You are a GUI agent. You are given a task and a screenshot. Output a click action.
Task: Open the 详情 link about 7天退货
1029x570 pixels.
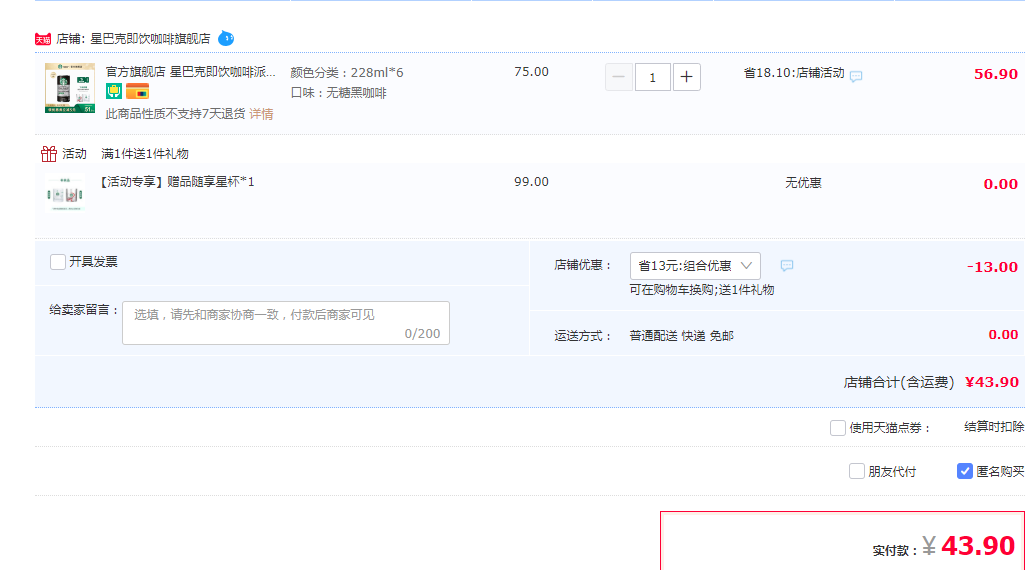261,114
